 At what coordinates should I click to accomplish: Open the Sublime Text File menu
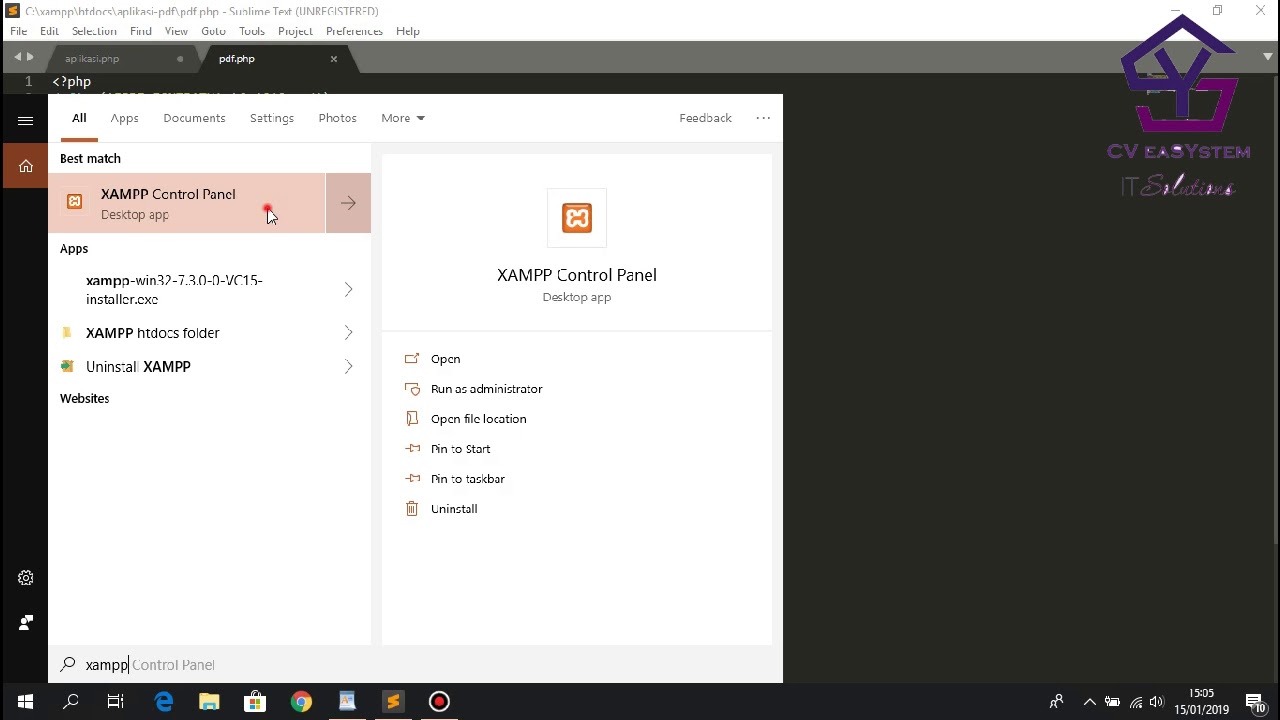[19, 31]
